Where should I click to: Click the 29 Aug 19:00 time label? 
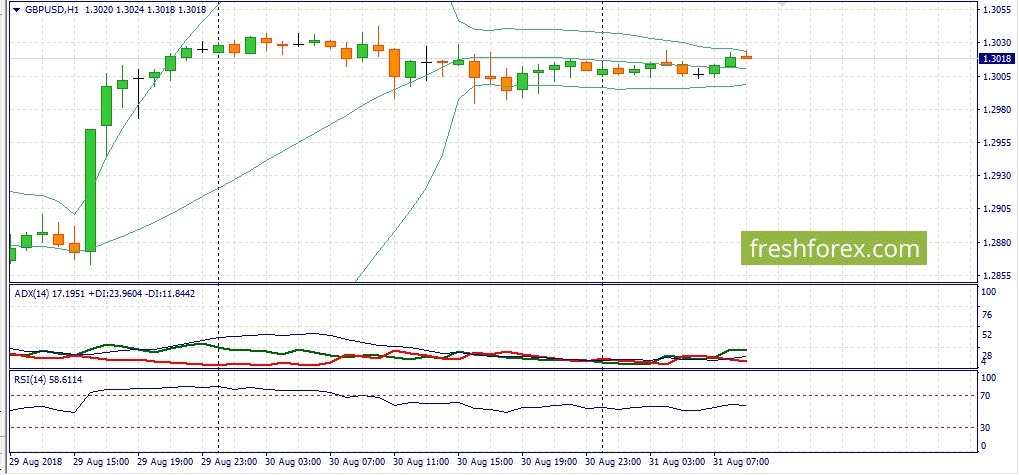pos(165,462)
